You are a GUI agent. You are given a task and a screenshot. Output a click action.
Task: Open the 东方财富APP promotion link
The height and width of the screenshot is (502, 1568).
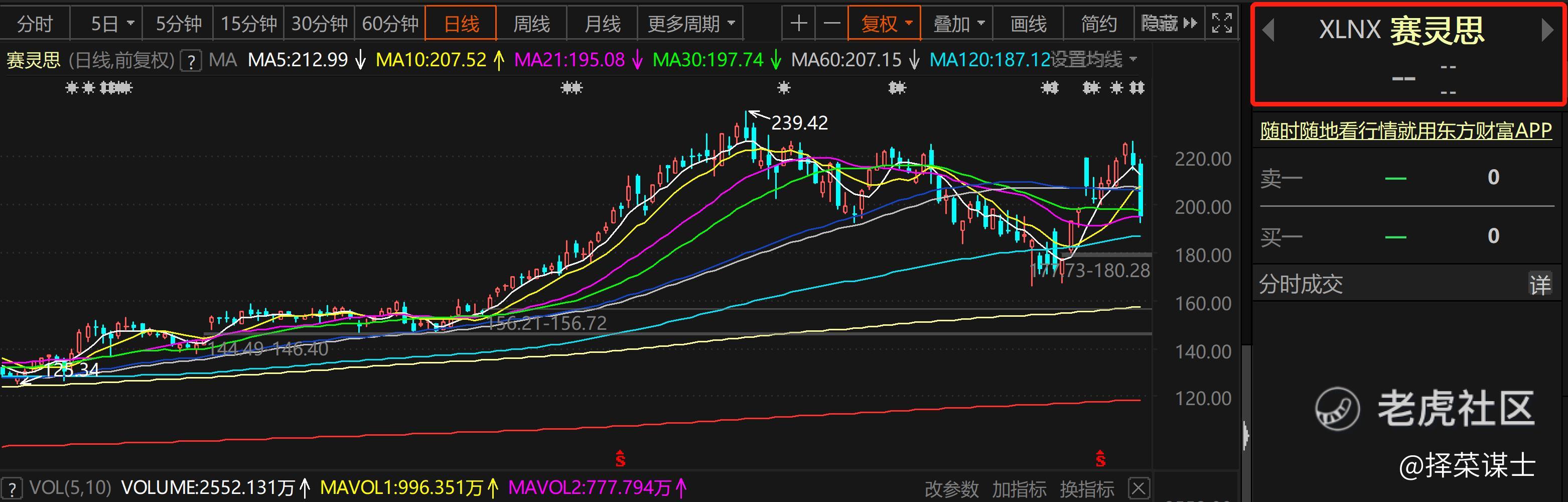(1405, 131)
